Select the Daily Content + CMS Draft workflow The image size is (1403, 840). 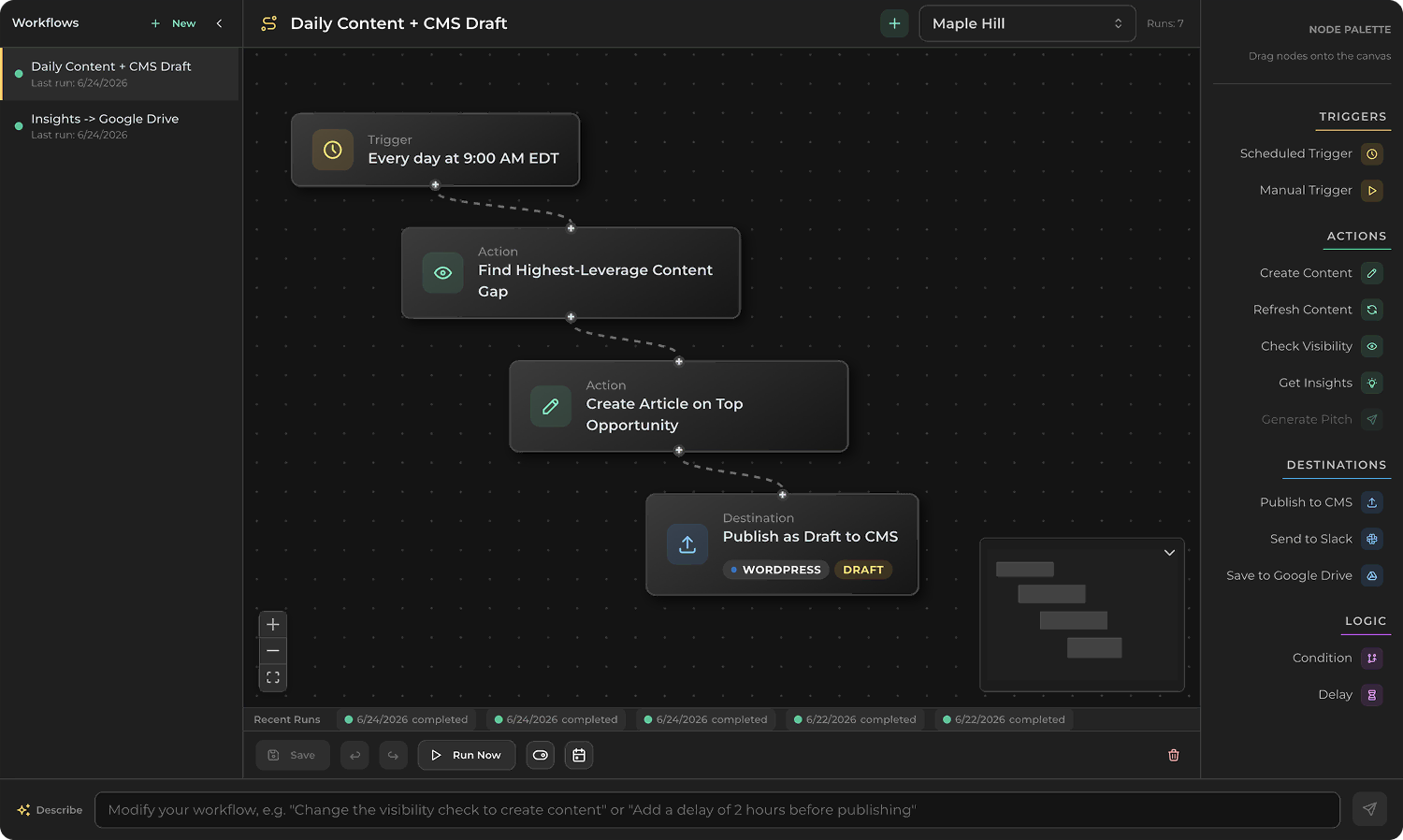click(x=120, y=74)
